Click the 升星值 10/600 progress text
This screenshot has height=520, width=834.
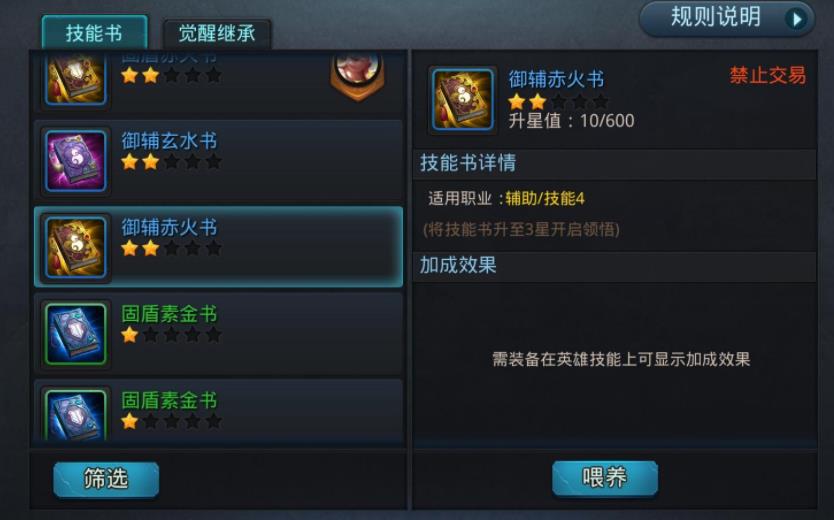point(571,121)
